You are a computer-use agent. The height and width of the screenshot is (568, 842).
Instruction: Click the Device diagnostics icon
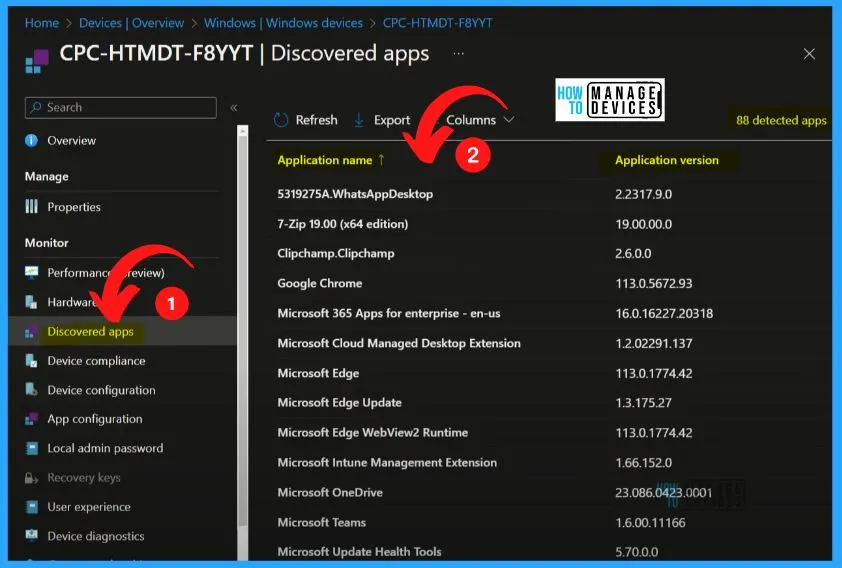pyautogui.click(x=32, y=536)
